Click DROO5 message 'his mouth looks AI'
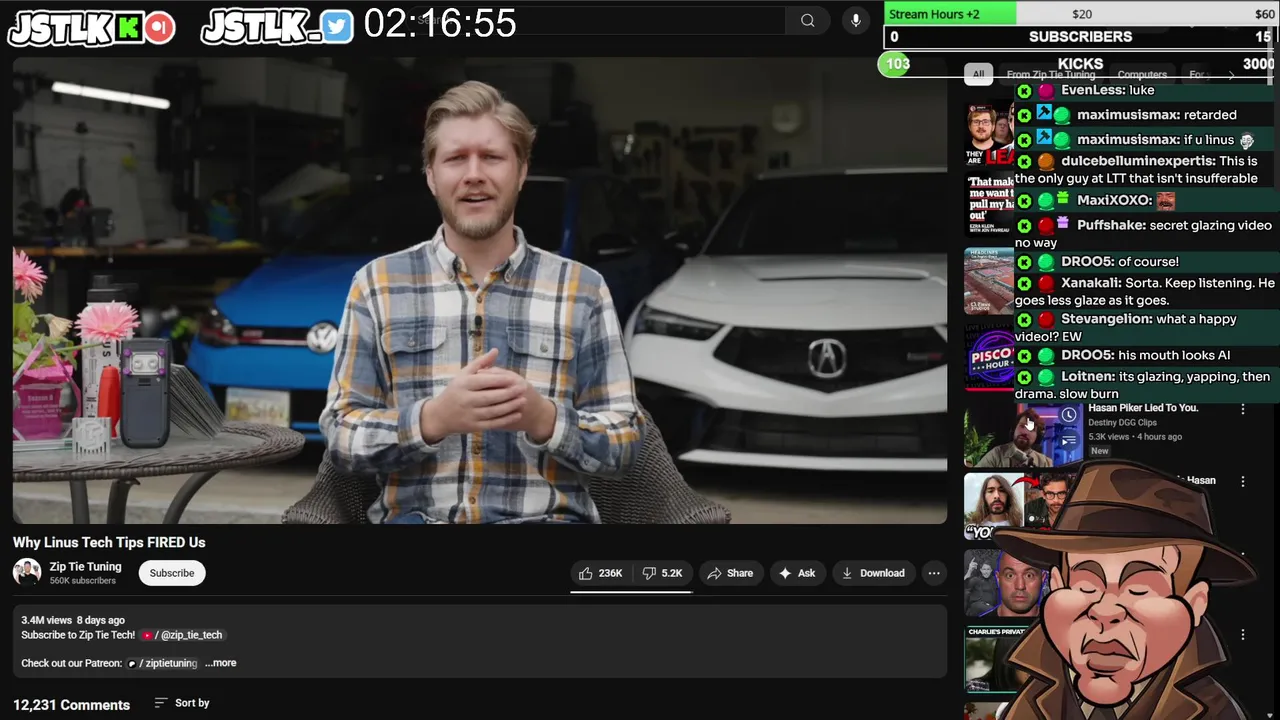Image resolution: width=1280 pixels, height=720 pixels. click(1123, 355)
